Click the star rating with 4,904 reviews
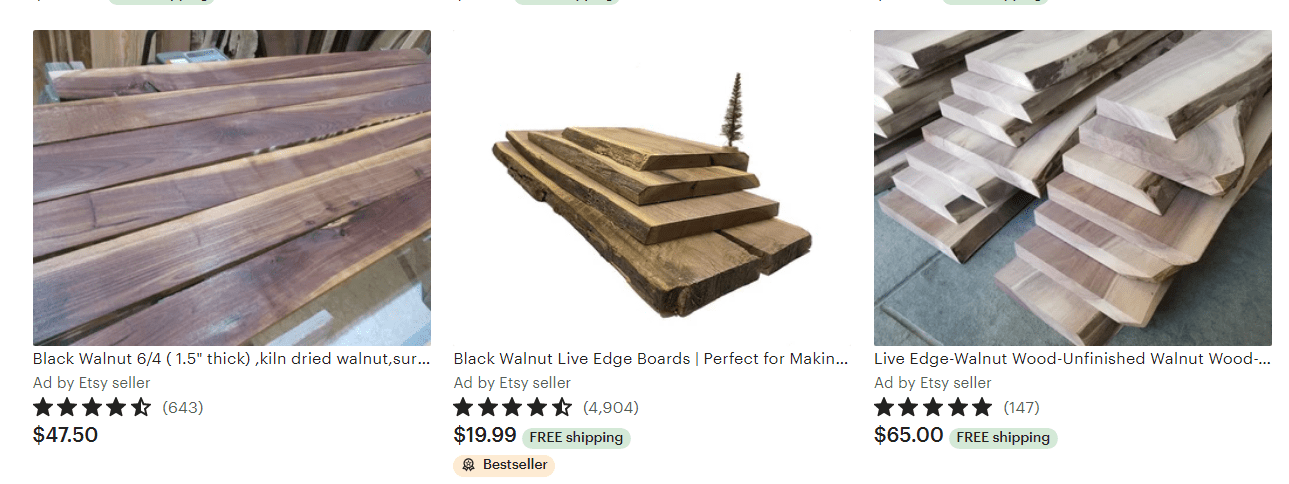The image size is (1289, 484). [513, 407]
